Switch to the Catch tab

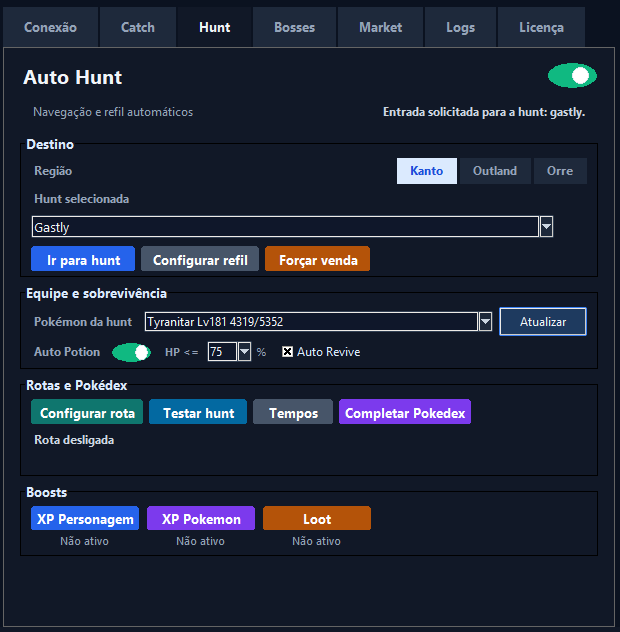point(138,27)
